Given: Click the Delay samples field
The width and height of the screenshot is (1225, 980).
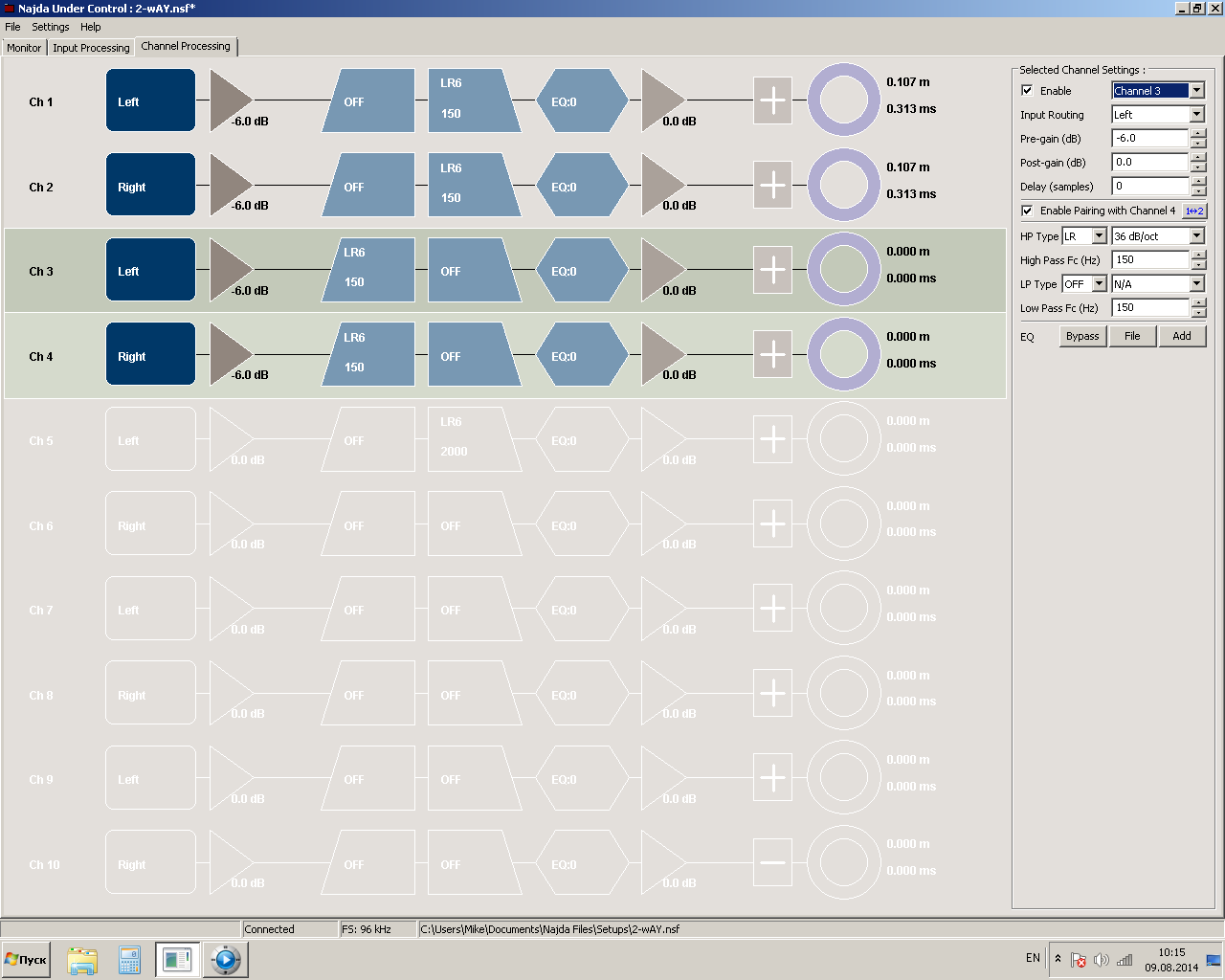Looking at the screenshot, I should click(1150, 187).
